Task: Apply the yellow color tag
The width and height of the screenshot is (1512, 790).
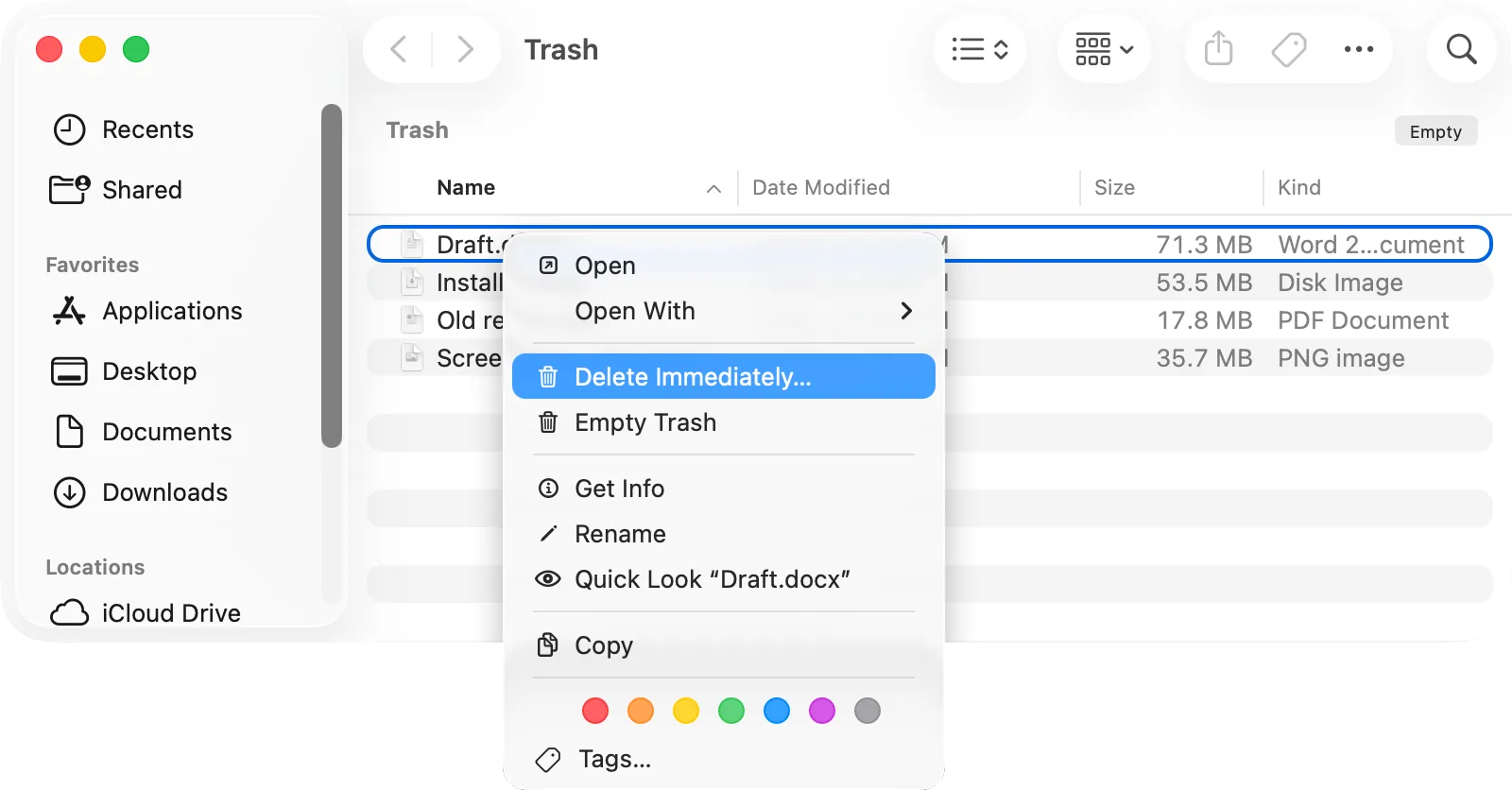Action: coord(686,711)
